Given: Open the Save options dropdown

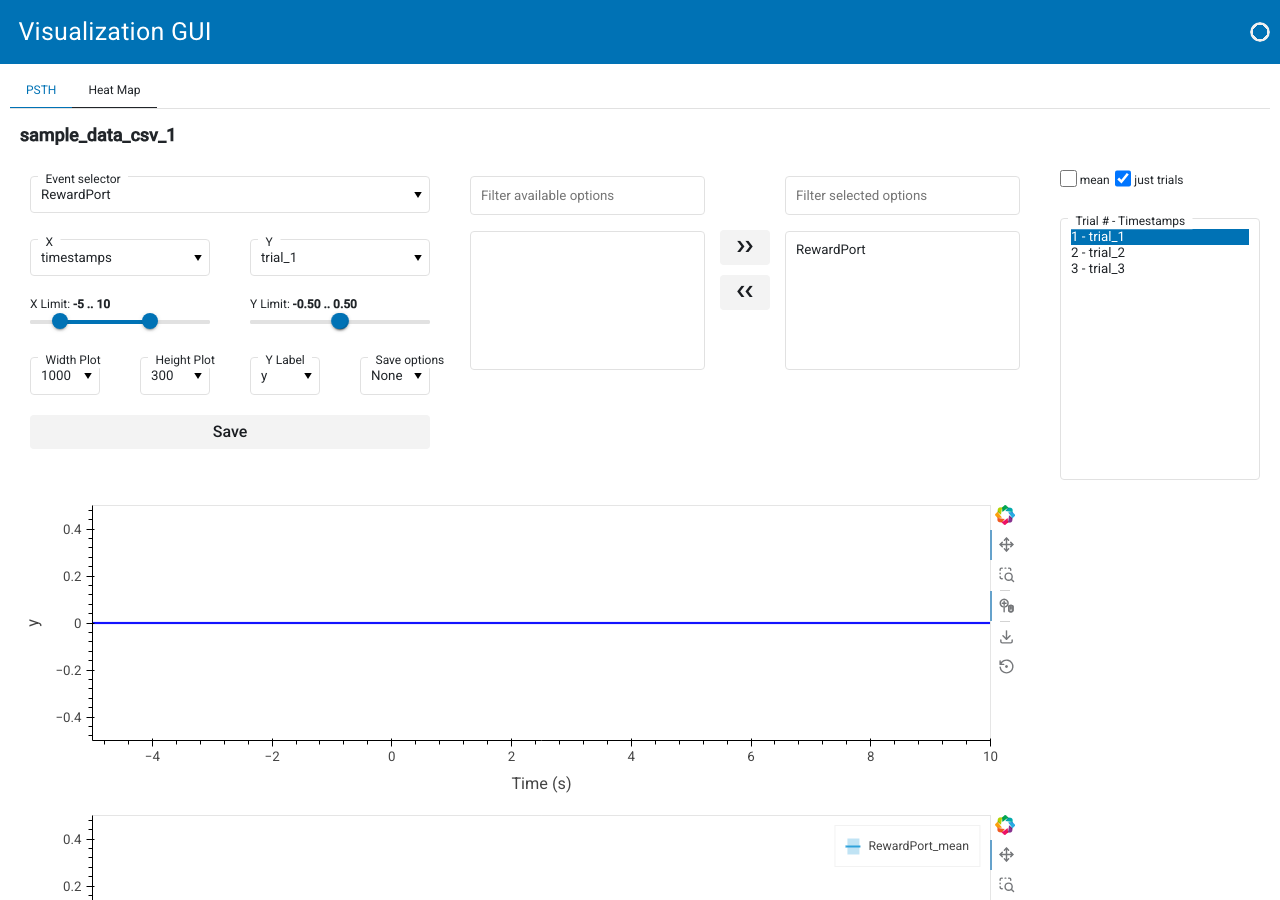Looking at the screenshot, I should point(395,376).
